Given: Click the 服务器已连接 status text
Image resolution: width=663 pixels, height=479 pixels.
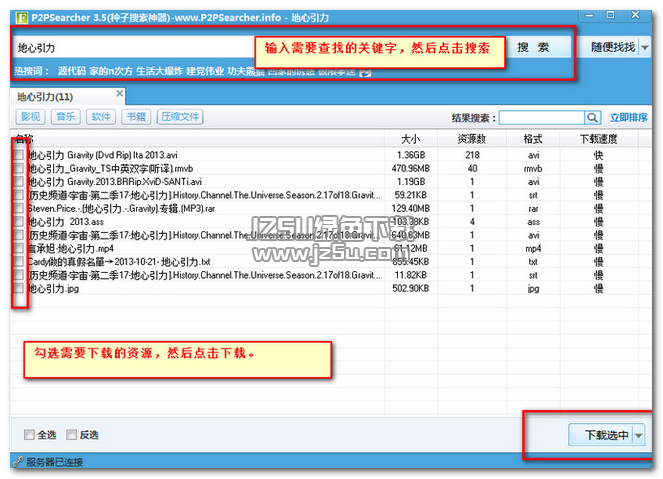Looking at the screenshot, I should 55,462.
